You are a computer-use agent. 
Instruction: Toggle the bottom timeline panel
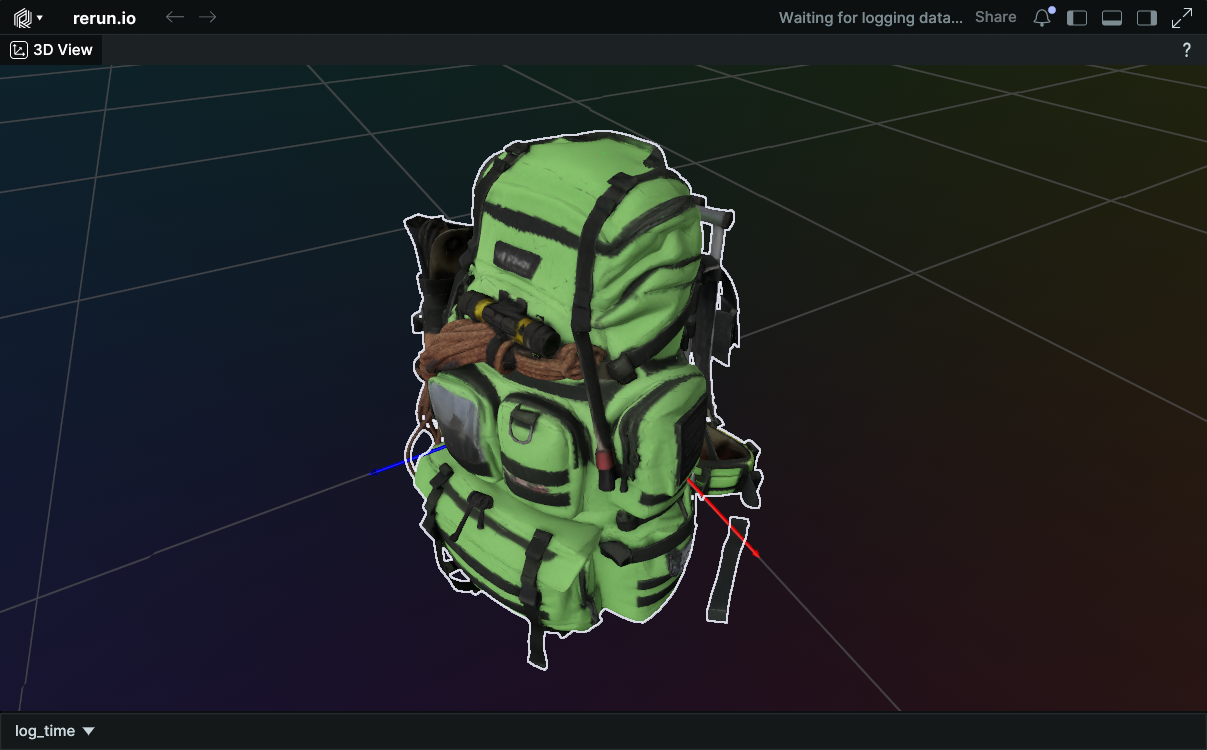coord(1112,18)
